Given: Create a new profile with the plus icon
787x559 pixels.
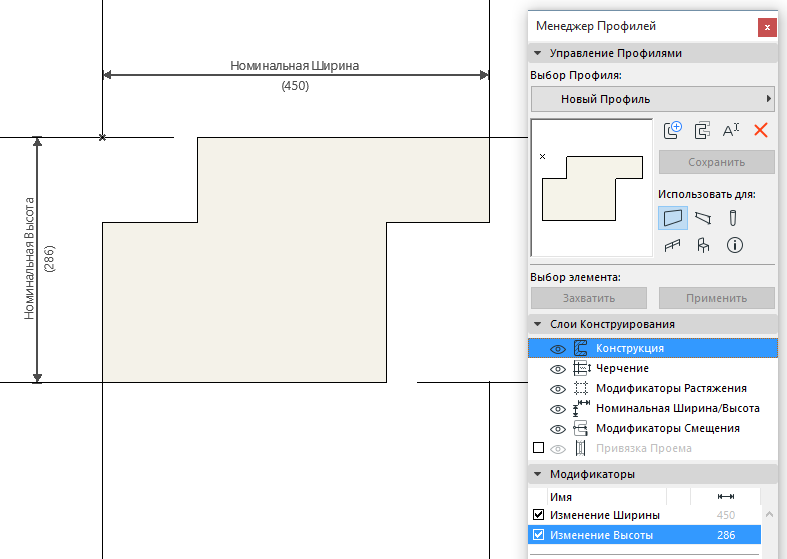Looking at the screenshot, I should pyautogui.click(x=673, y=130).
